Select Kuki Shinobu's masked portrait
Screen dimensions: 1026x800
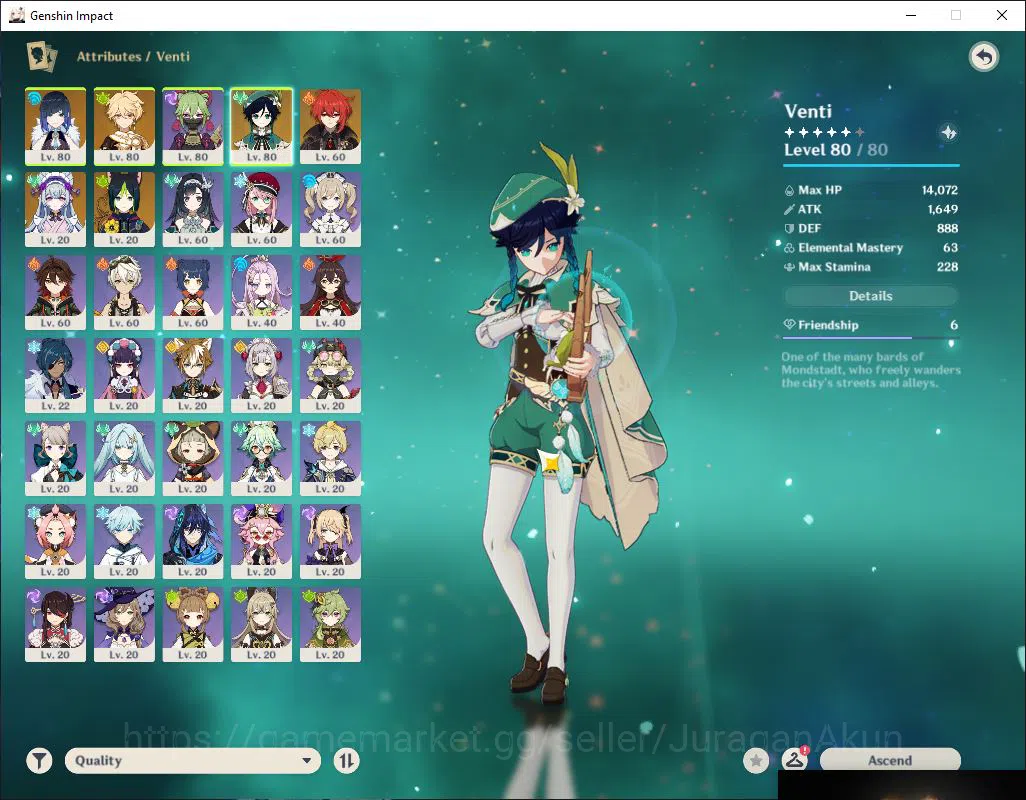(x=193, y=126)
